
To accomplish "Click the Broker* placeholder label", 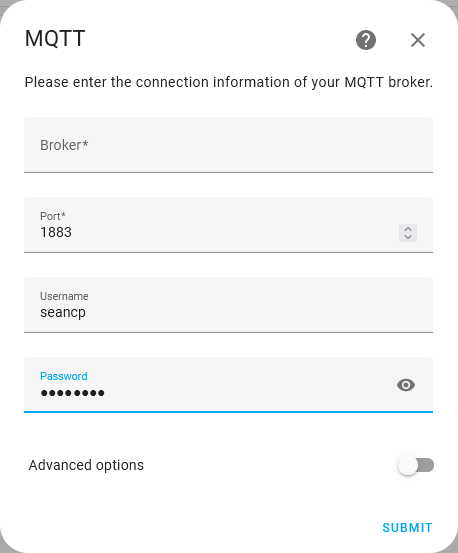I will pyautogui.click(x=64, y=145).
